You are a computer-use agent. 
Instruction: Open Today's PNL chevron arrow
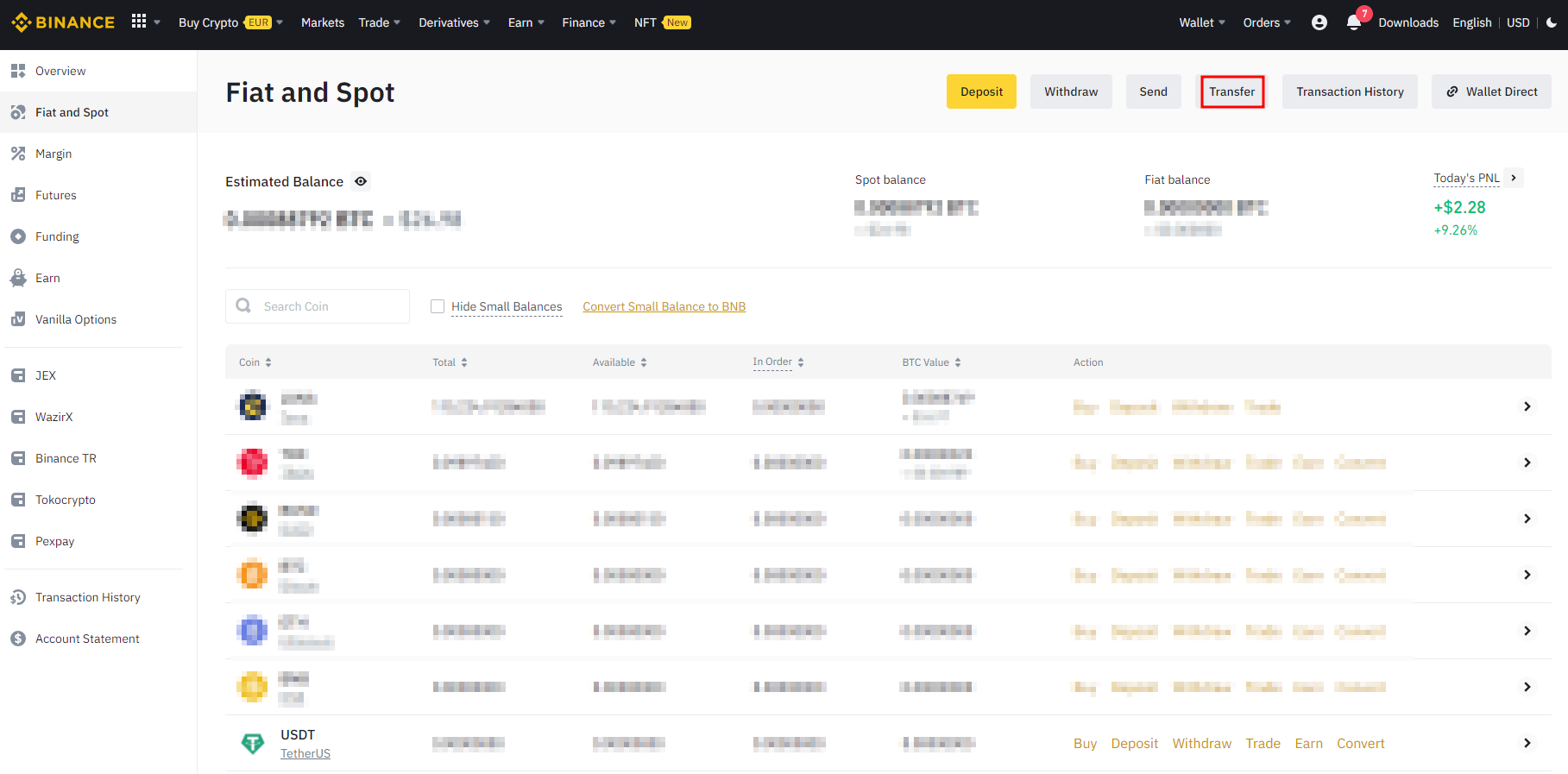[x=1514, y=178]
